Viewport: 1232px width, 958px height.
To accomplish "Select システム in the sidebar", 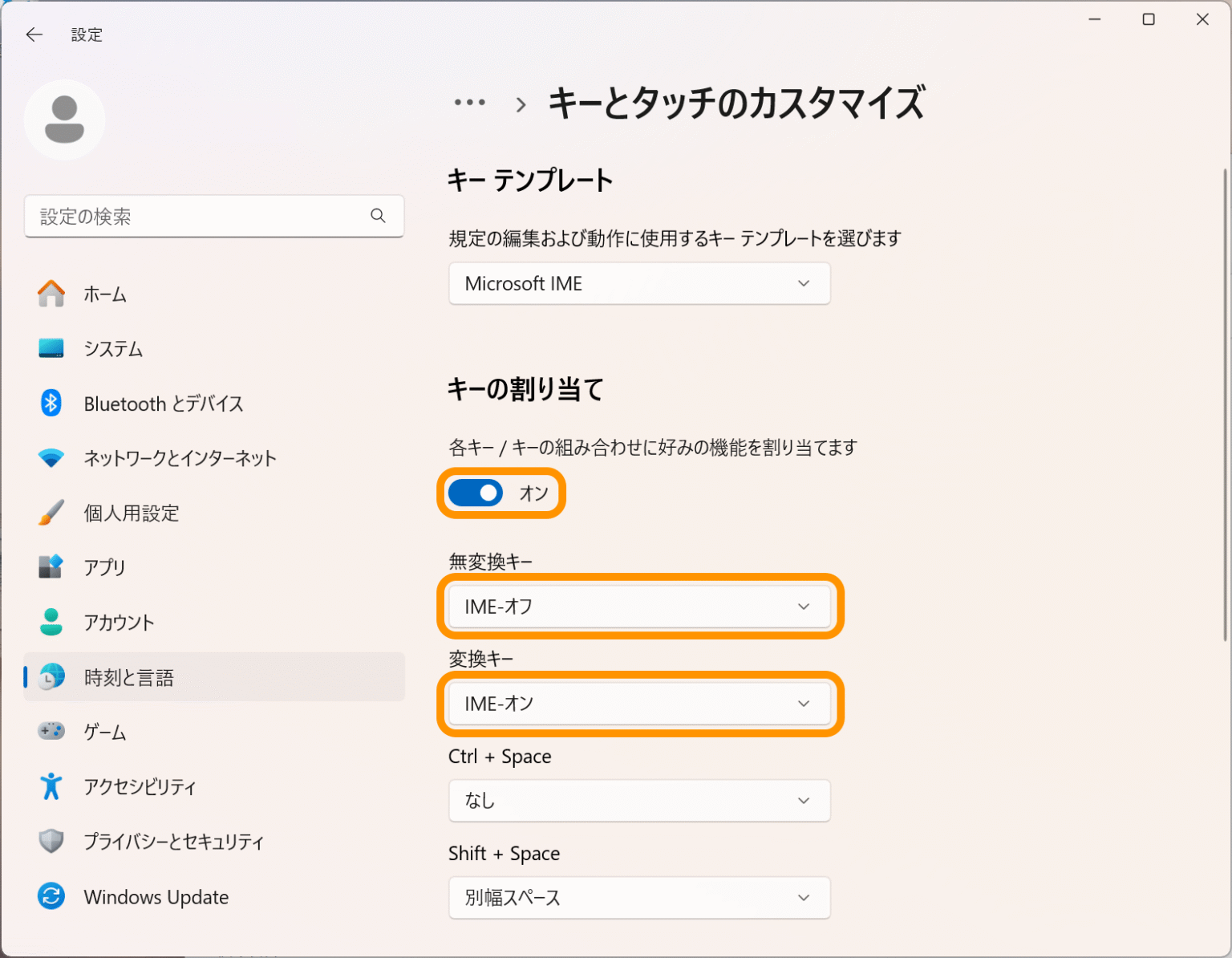I will pos(113,349).
